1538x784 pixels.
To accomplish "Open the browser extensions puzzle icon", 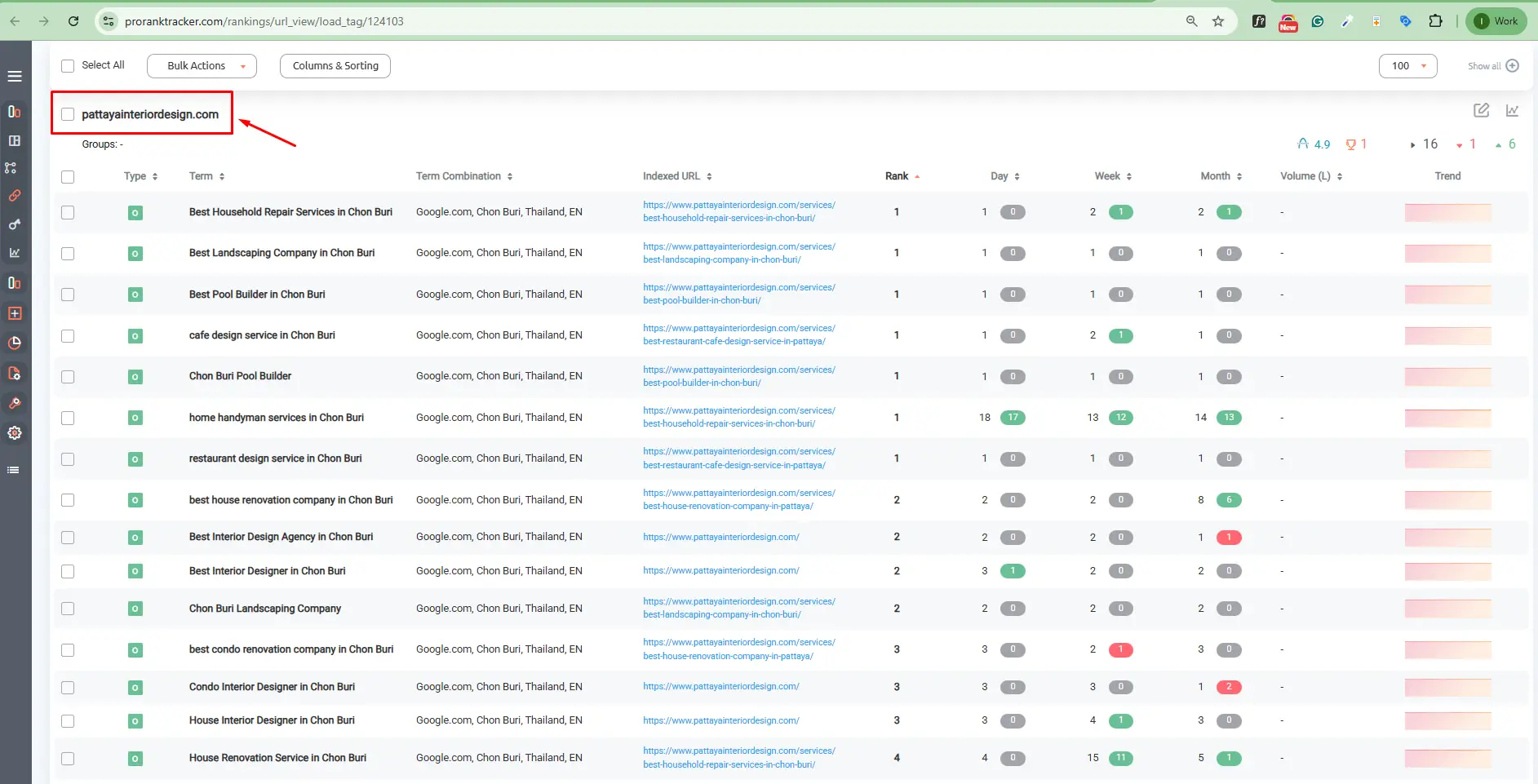I will point(1435,21).
